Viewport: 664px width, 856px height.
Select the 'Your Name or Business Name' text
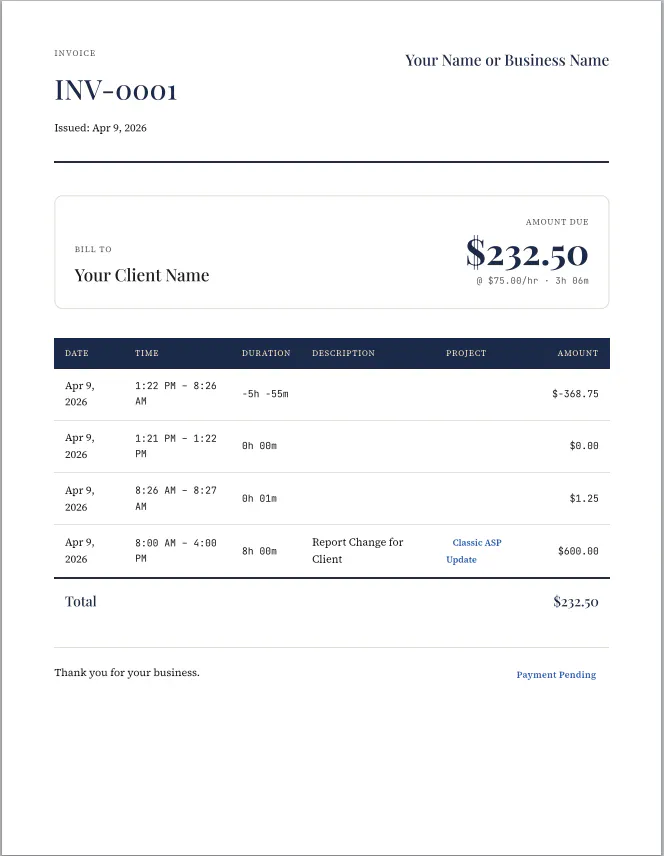click(x=507, y=60)
